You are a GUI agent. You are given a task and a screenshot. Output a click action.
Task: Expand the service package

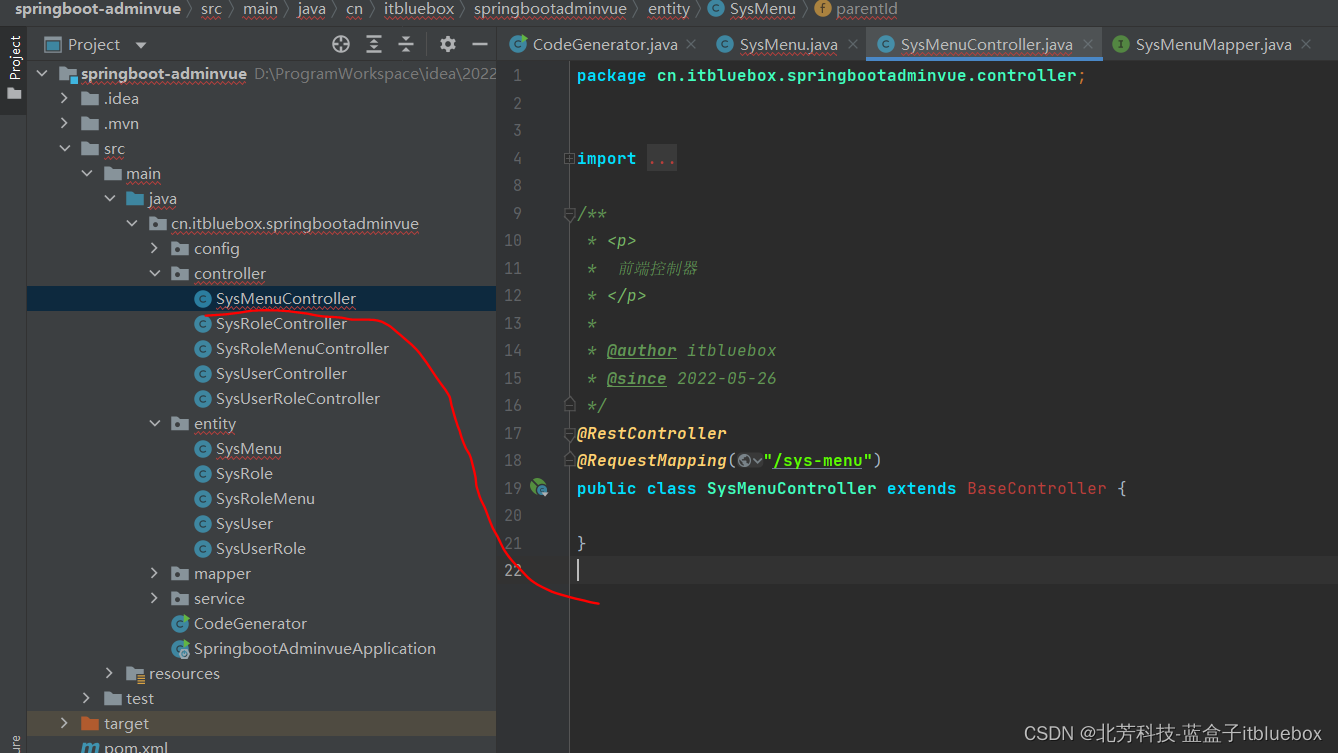(154, 598)
